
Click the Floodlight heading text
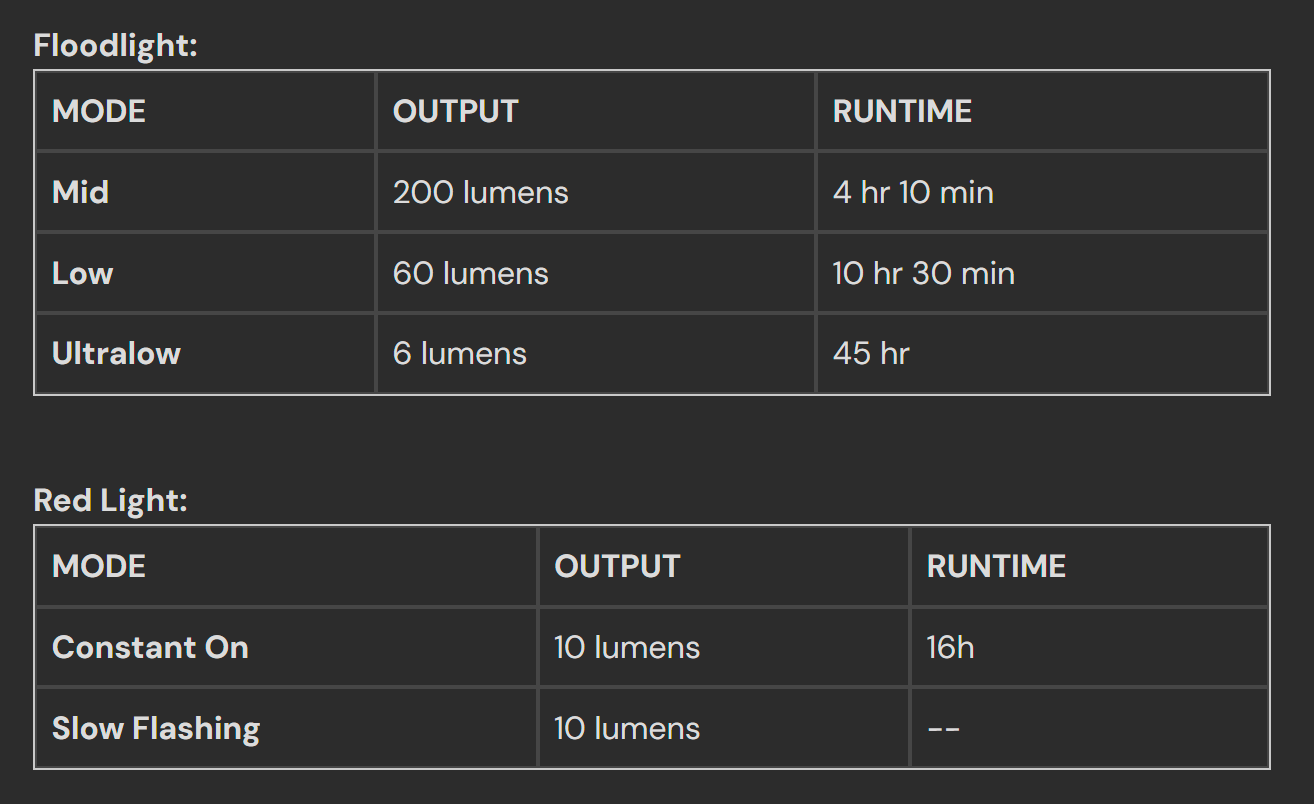tap(116, 45)
